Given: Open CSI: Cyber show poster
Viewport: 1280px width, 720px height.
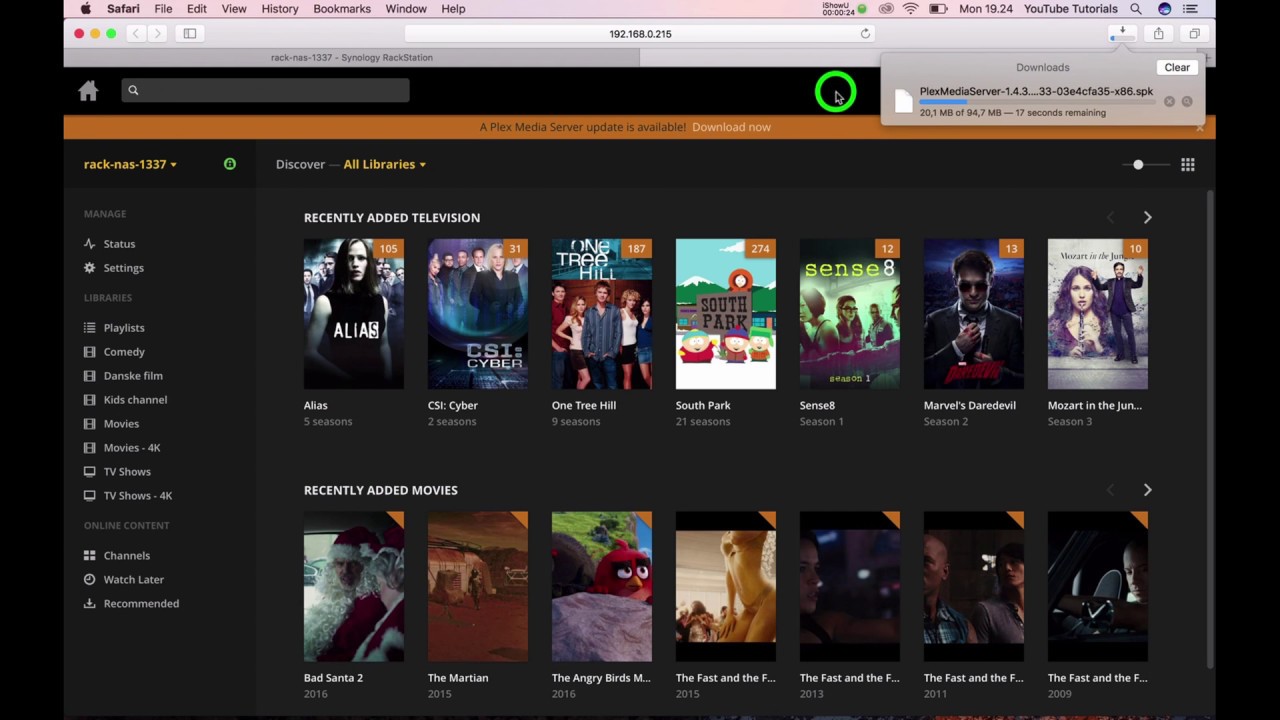Looking at the screenshot, I should (478, 314).
